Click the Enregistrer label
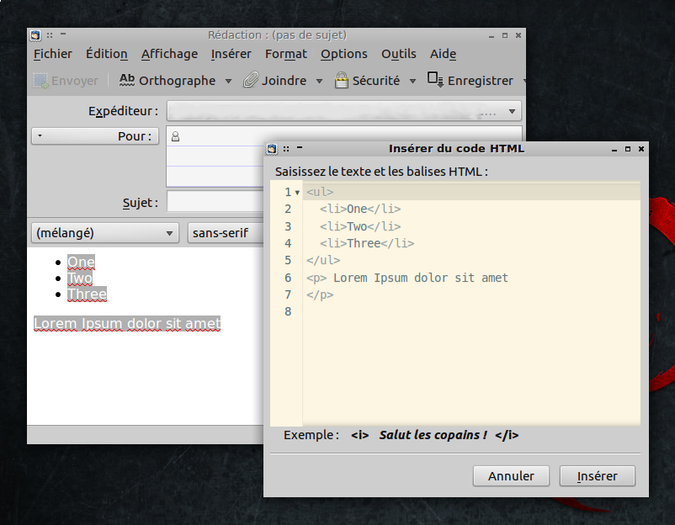675x525 pixels. (x=480, y=81)
